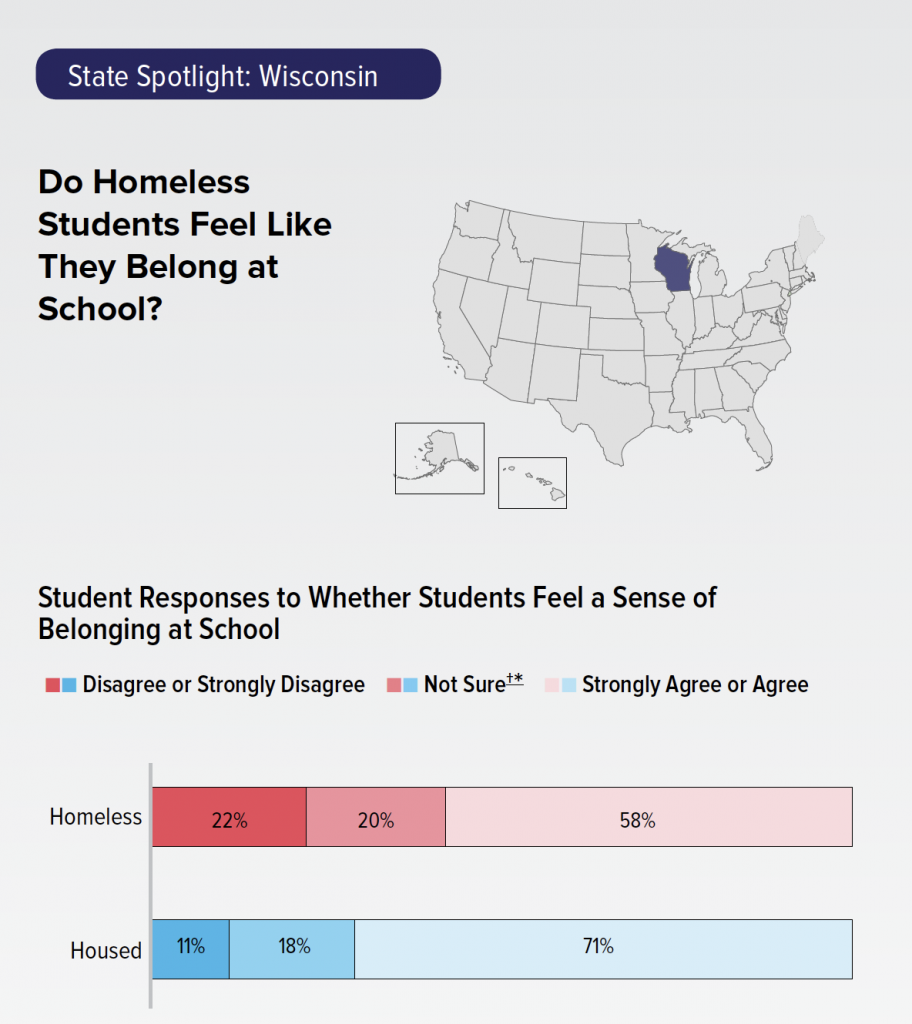Select the Housed 11% bar segment
This screenshot has height=1024, width=912.
click(191, 948)
